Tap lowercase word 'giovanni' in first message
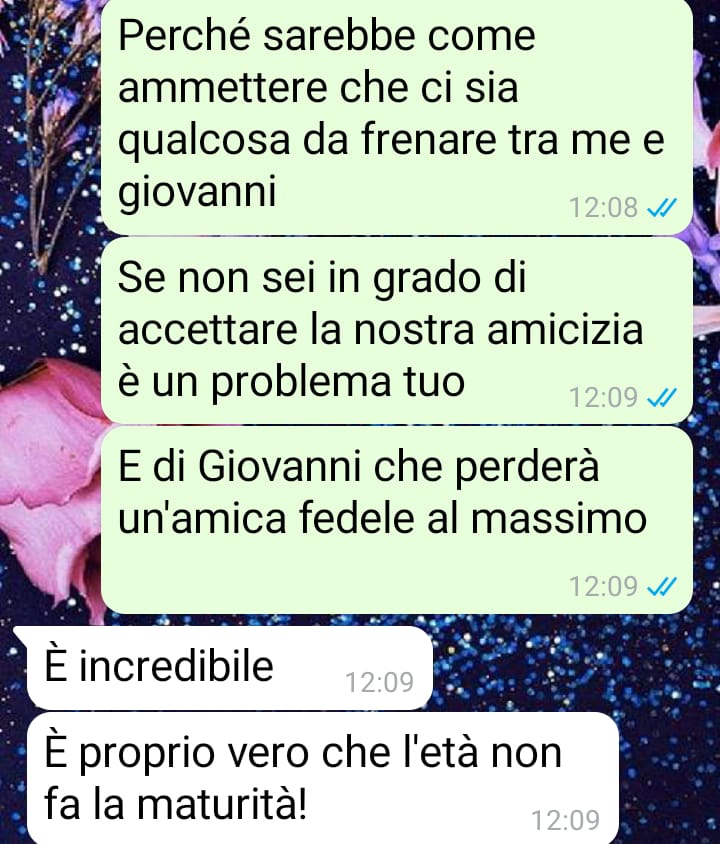720x844 pixels. [x=197, y=192]
